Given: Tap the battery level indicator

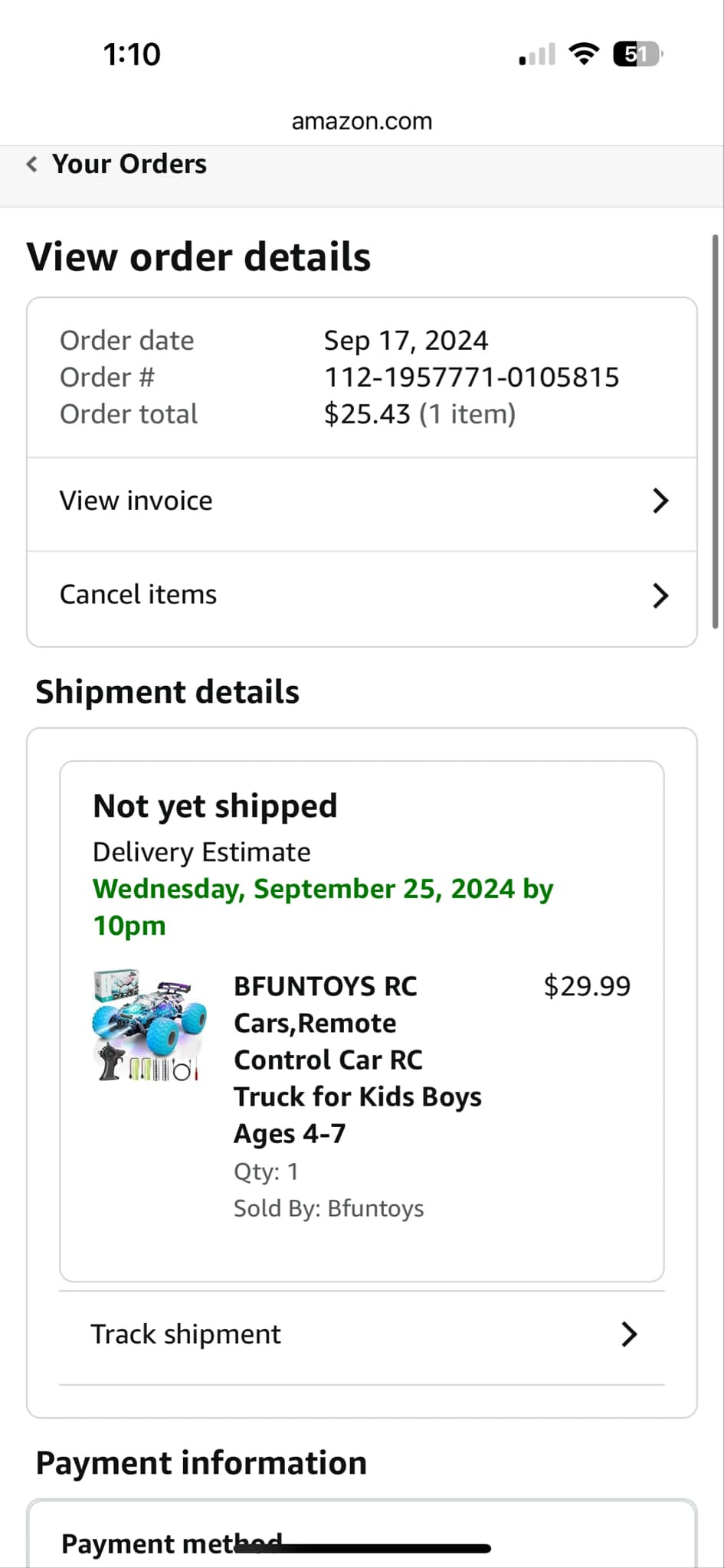Looking at the screenshot, I should pos(637,54).
